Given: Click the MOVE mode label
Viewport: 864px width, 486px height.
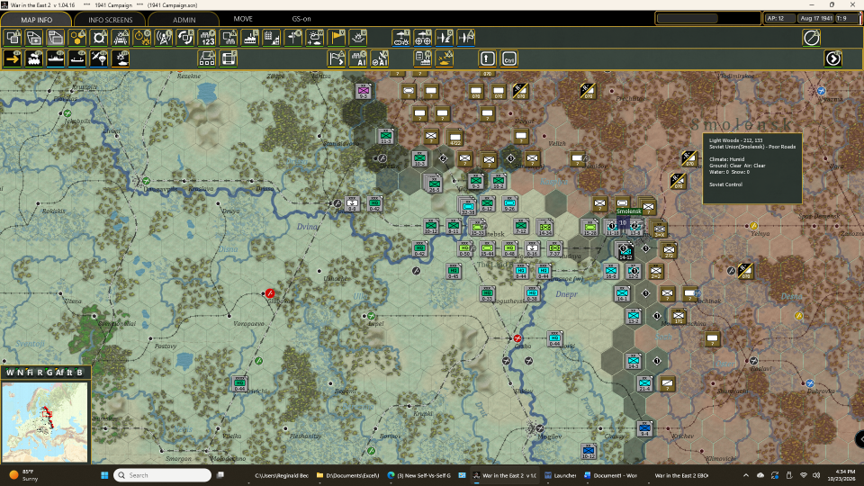Looking at the screenshot, I should [x=243, y=19].
